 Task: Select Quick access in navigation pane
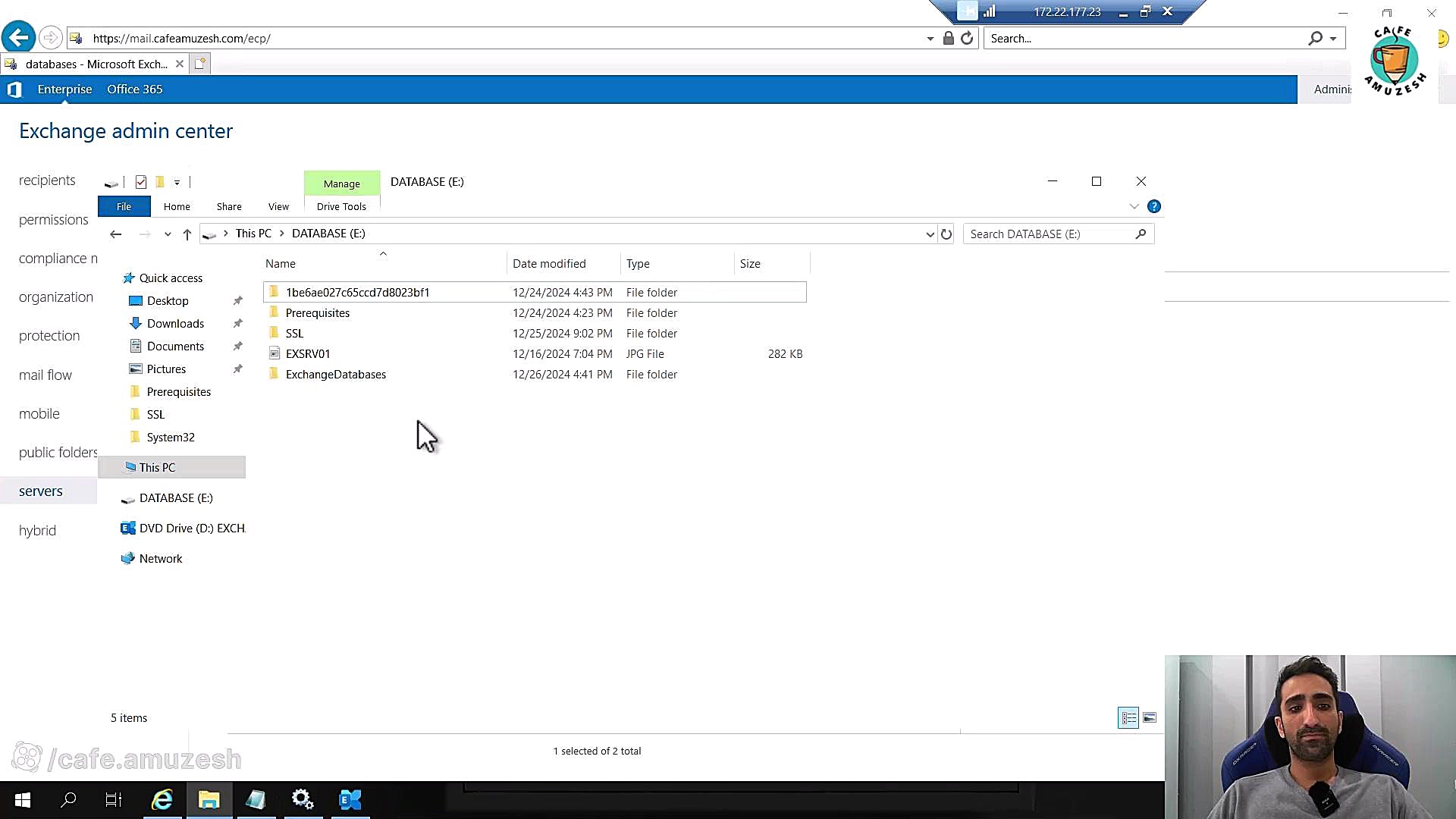[x=171, y=278]
